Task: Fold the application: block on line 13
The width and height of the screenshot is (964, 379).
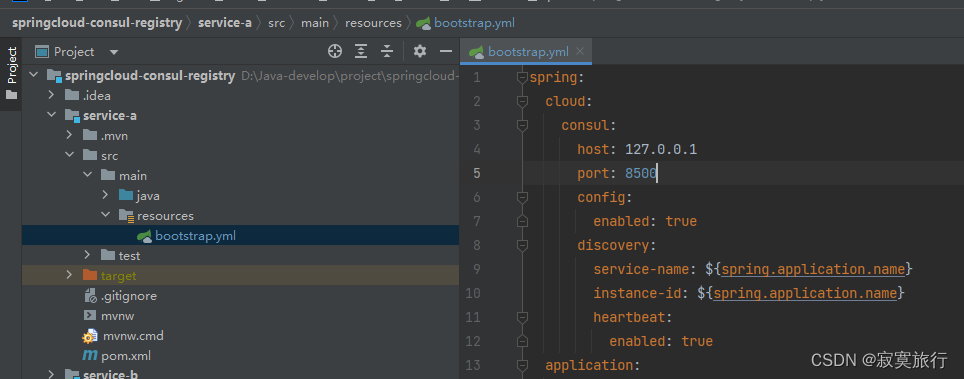Action: coord(523,365)
